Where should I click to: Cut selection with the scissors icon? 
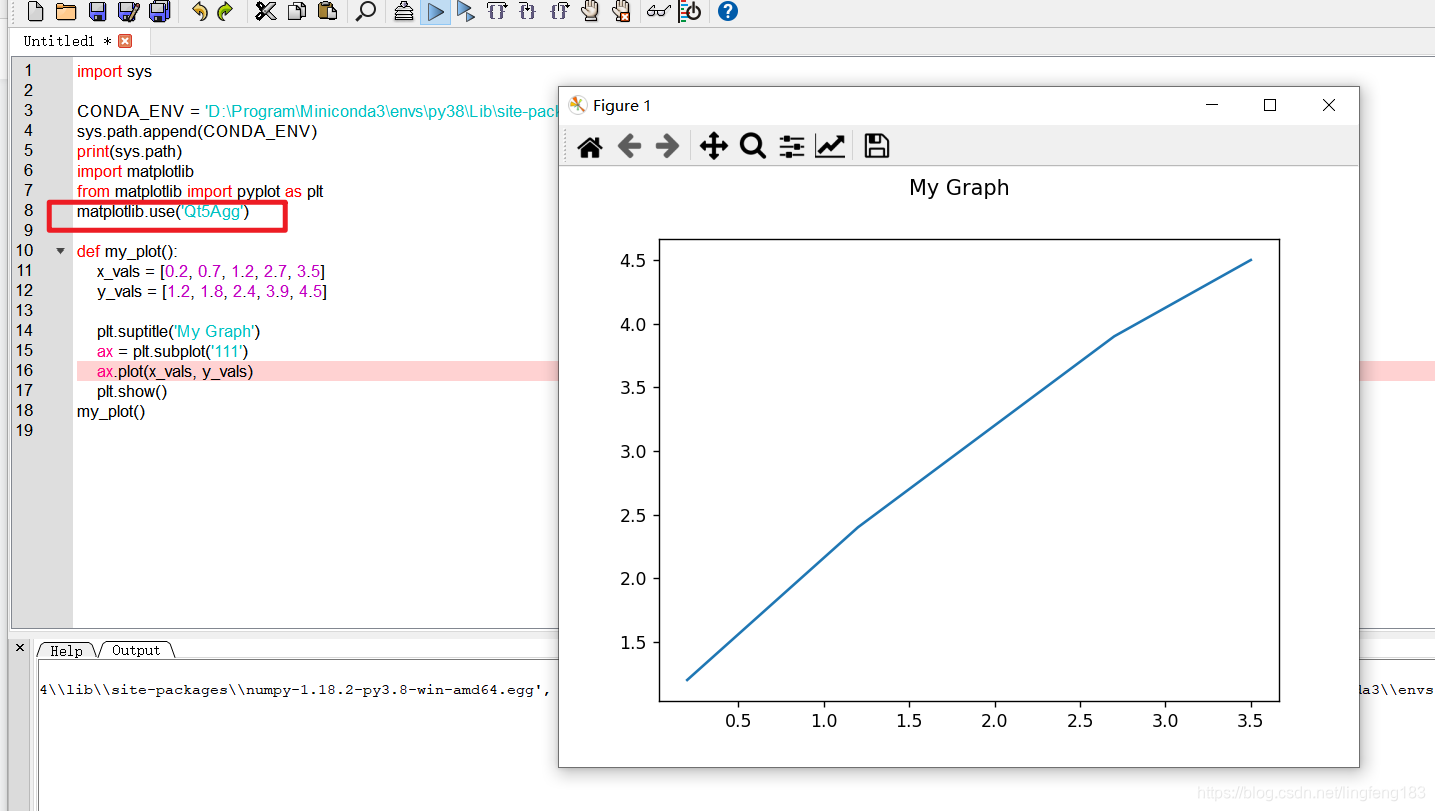(265, 12)
